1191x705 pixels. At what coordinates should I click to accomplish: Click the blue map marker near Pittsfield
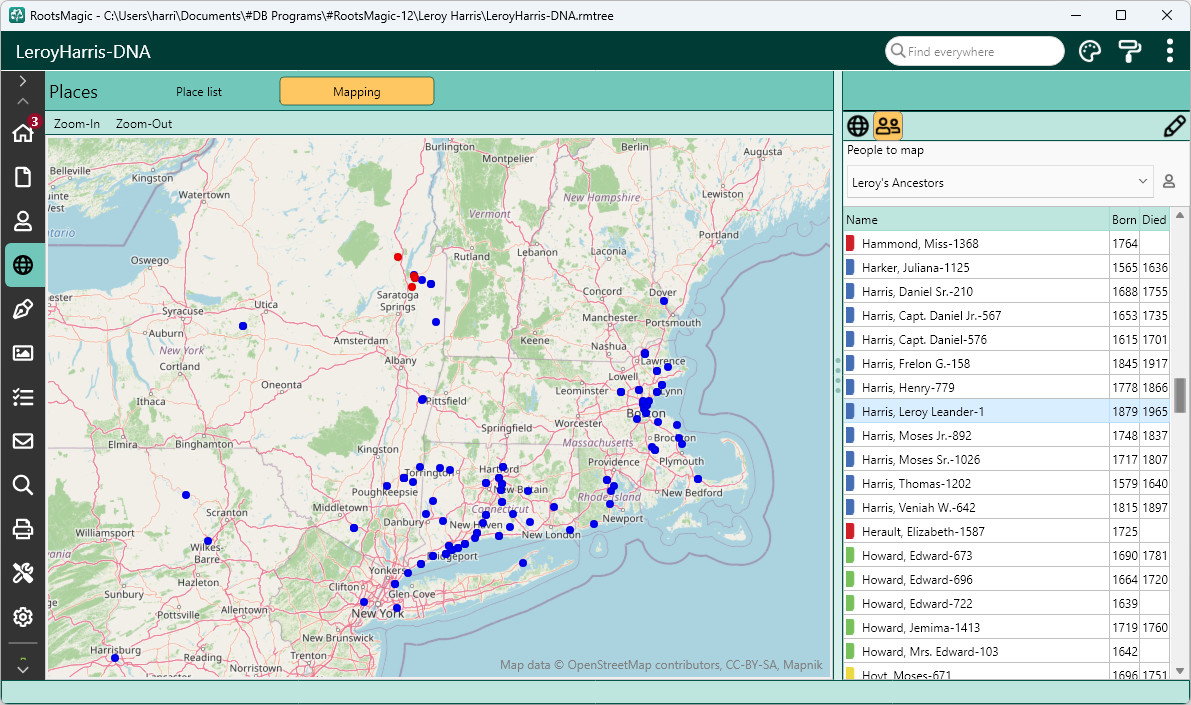pyautogui.click(x=422, y=400)
